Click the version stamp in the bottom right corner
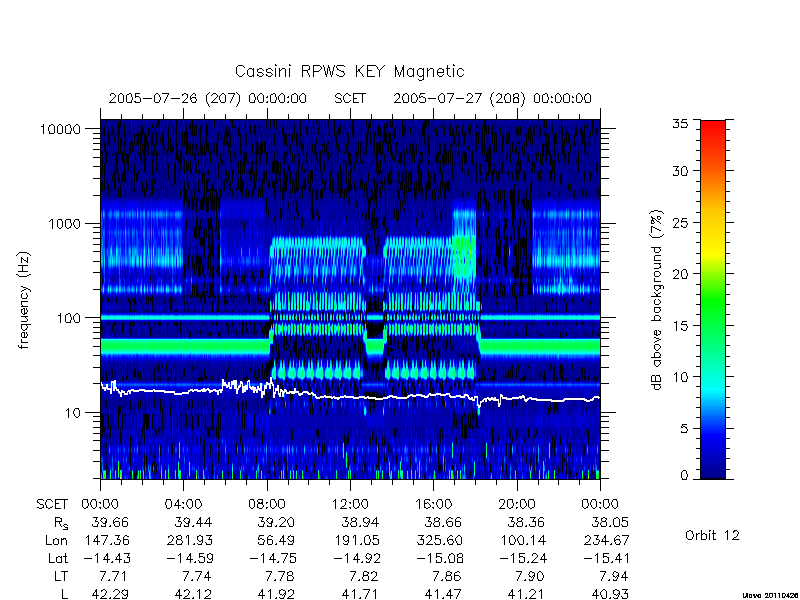The width and height of the screenshot is (800, 600). [x=769, y=595]
